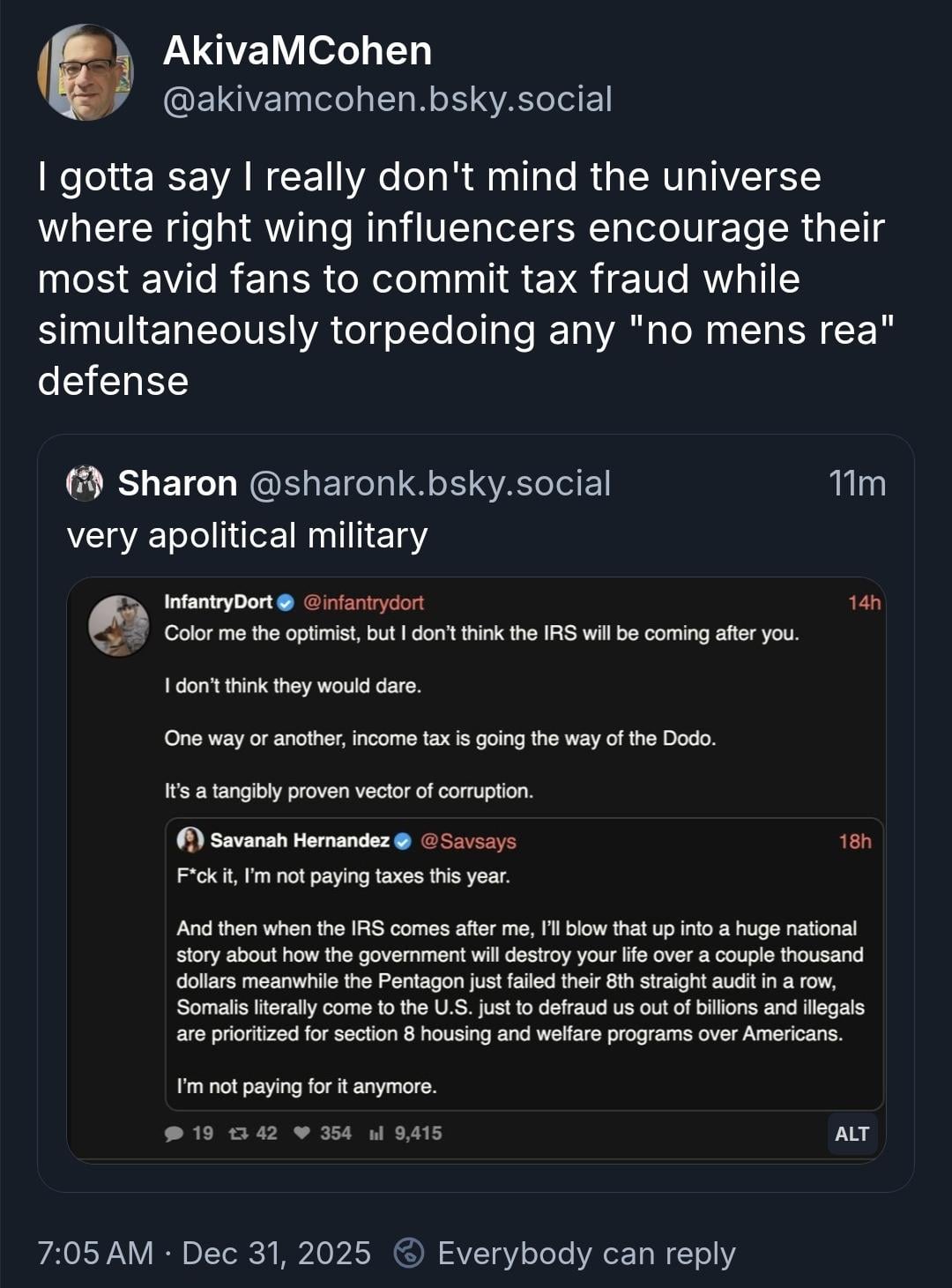952x1288 pixels.
Task: Click the 11m timestamp on the quoted post
Action: [857, 483]
